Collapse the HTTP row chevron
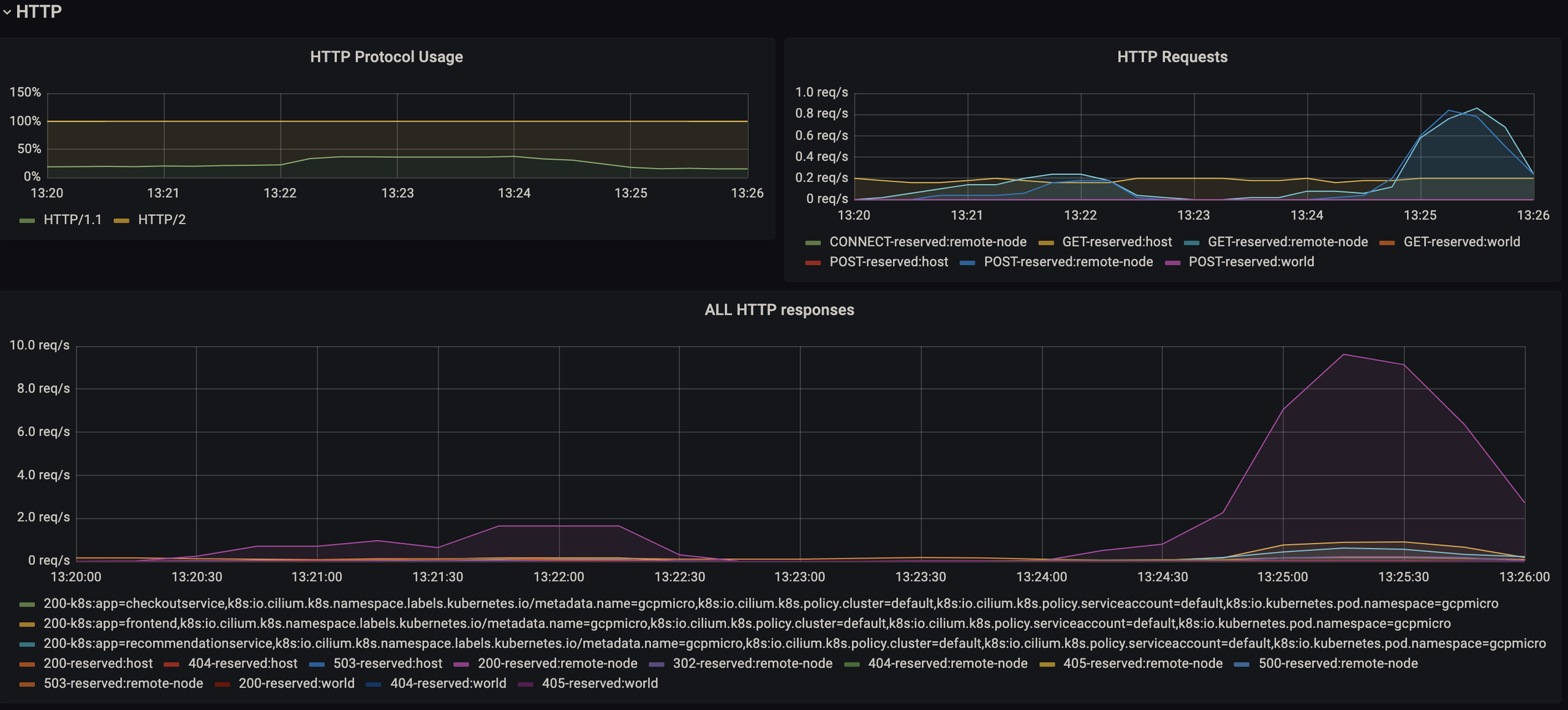Image resolution: width=1568 pixels, height=710 pixels. click(x=7, y=12)
